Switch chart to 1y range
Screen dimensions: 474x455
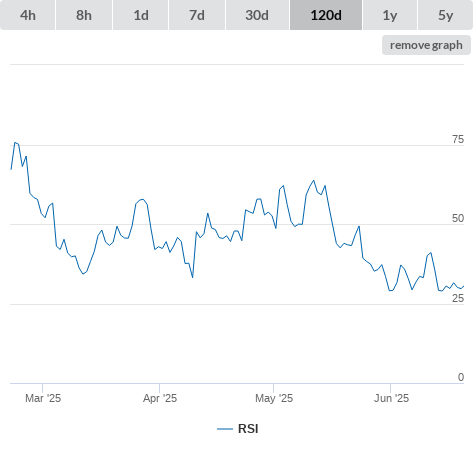[x=390, y=15]
